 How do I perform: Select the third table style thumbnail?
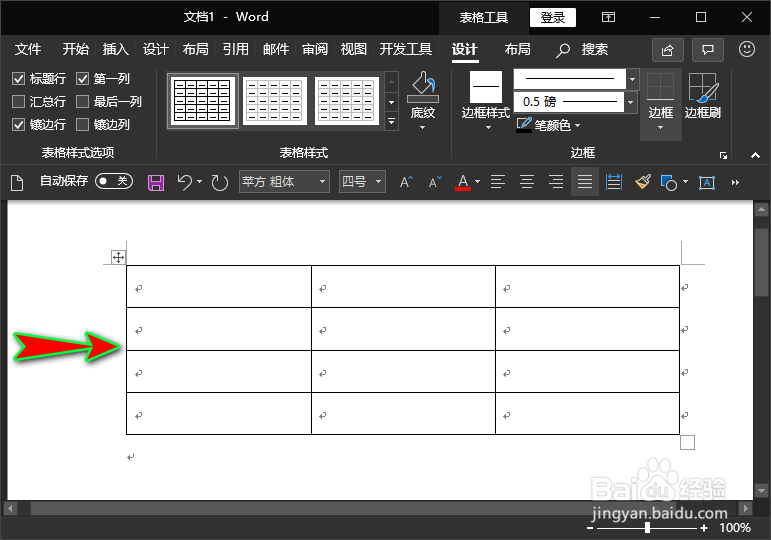(x=347, y=101)
